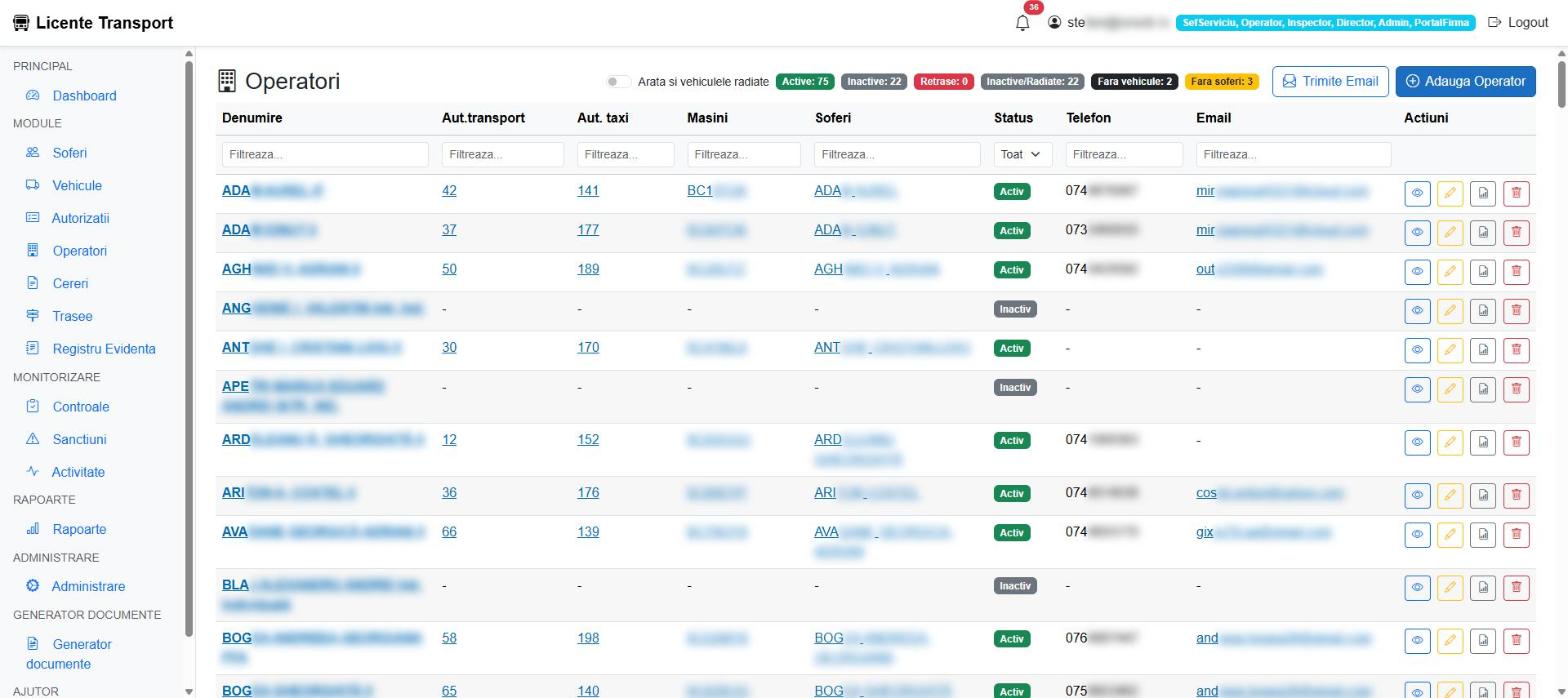Viewport: 1568px width, 698px height.
Task: Click the Soferi column header in the table
Action: (833, 118)
